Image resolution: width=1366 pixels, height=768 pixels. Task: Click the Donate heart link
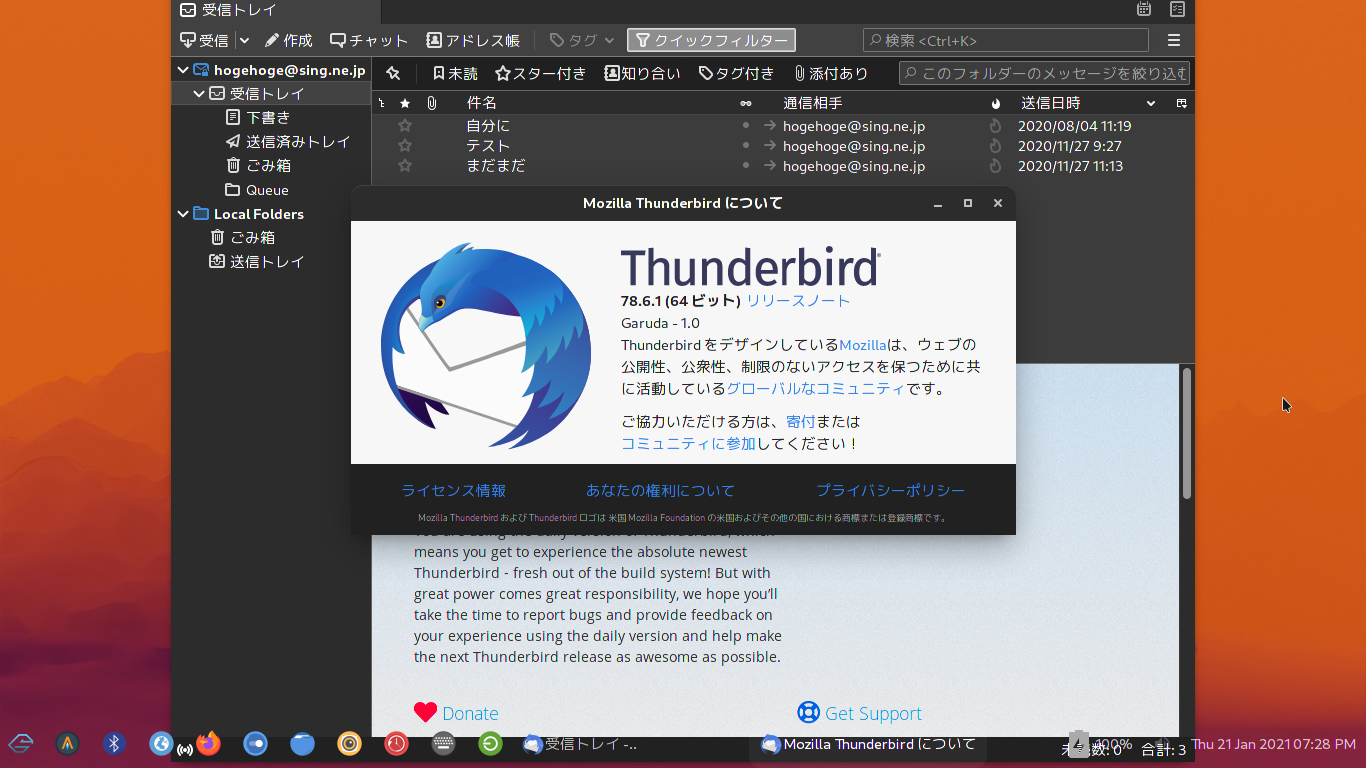pyautogui.click(x=456, y=713)
